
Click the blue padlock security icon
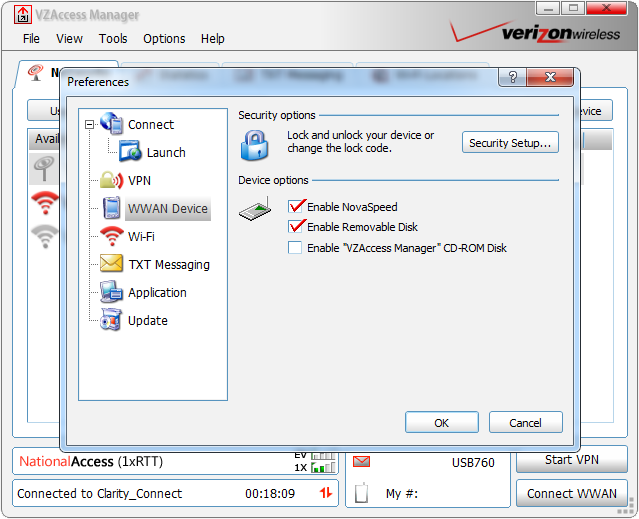[x=255, y=145]
